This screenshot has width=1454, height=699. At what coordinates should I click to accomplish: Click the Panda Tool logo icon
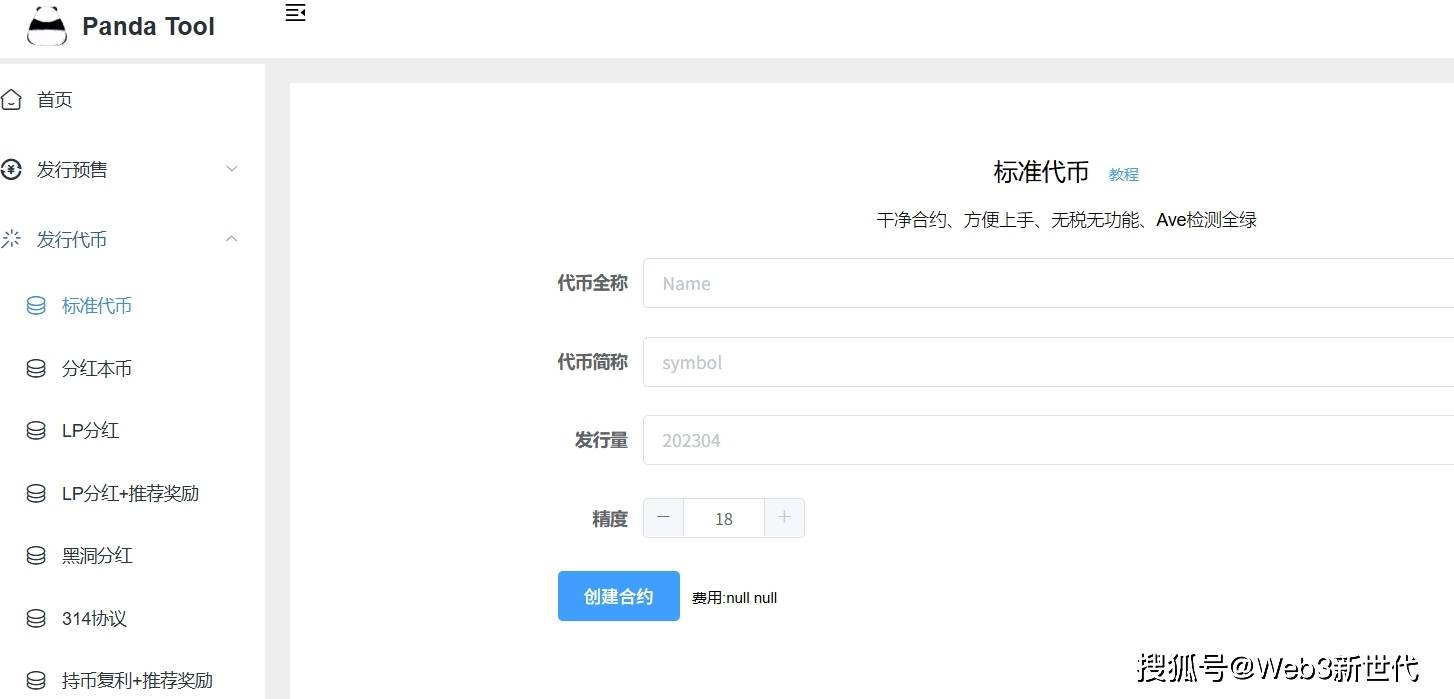[47, 27]
